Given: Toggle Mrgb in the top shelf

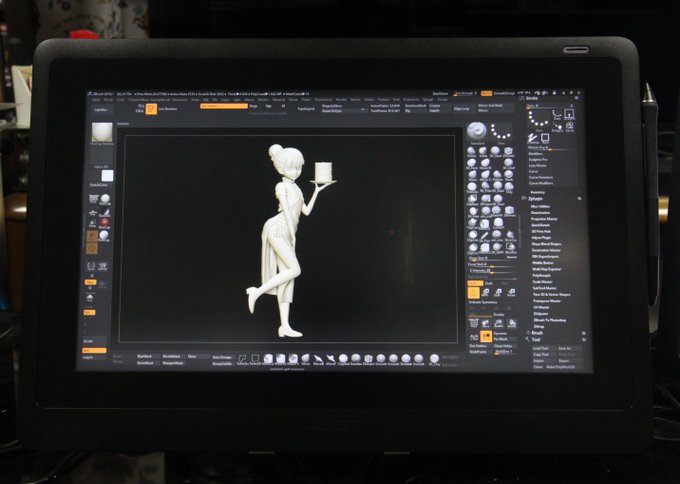Looking at the screenshot, I should (254, 106).
